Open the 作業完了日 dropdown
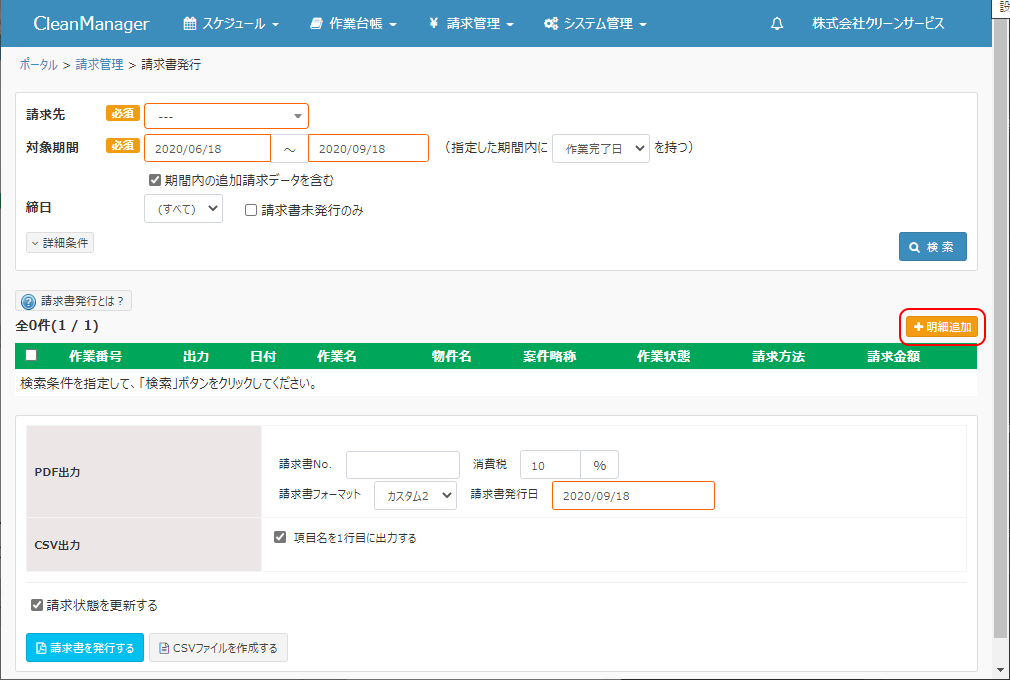The height and width of the screenshot is (680, 1010). tap(600, 148)
